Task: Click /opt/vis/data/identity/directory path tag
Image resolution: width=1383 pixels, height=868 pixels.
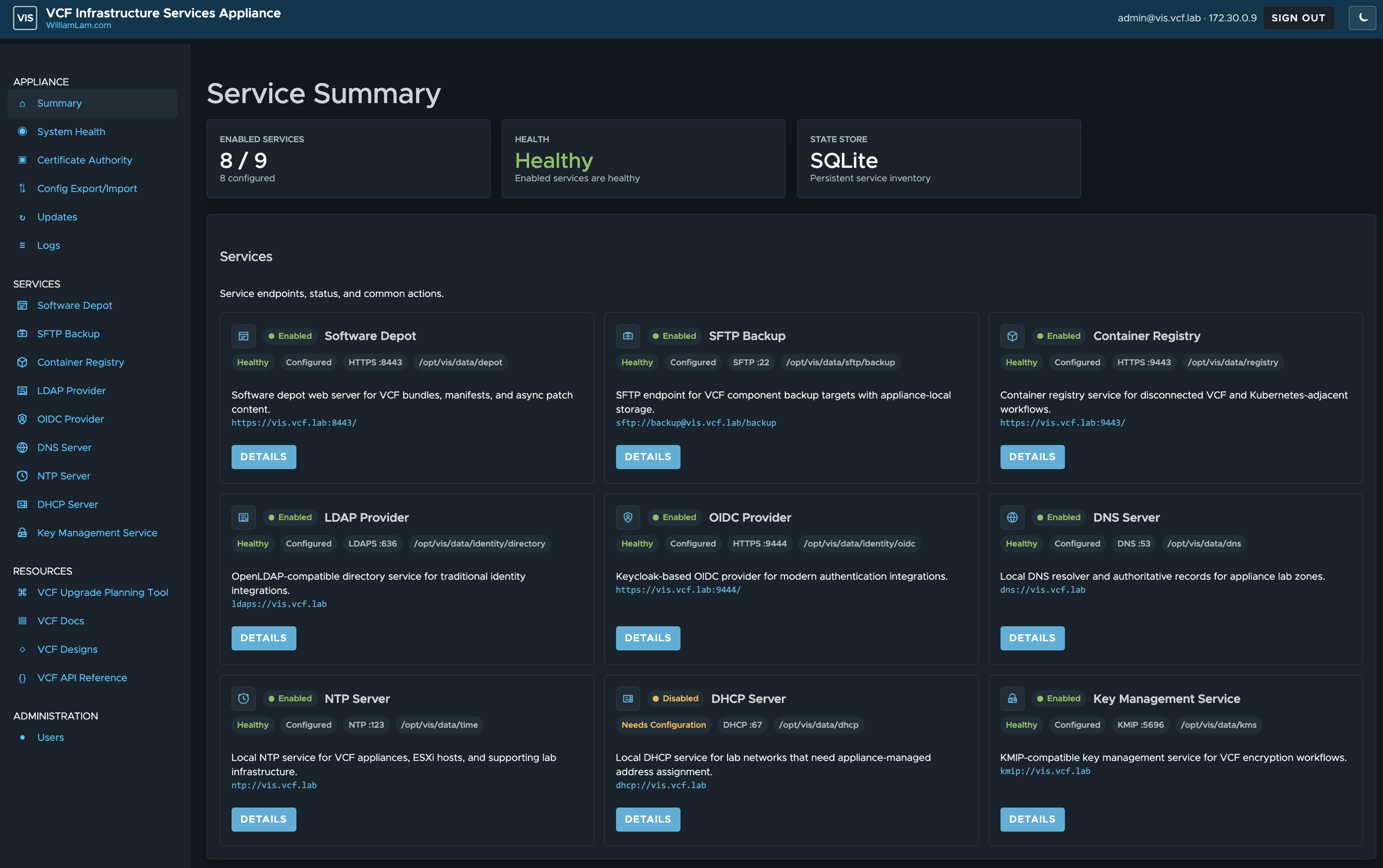Action: (480, 544)
